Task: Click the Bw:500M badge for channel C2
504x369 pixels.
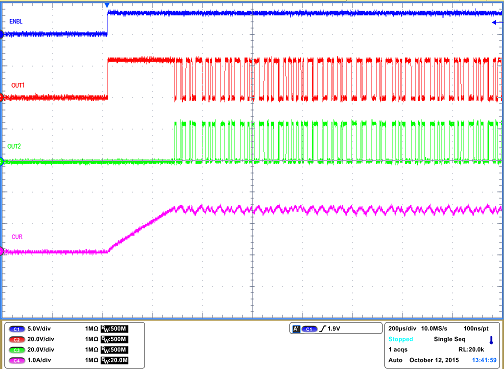Action: point(114,339)
